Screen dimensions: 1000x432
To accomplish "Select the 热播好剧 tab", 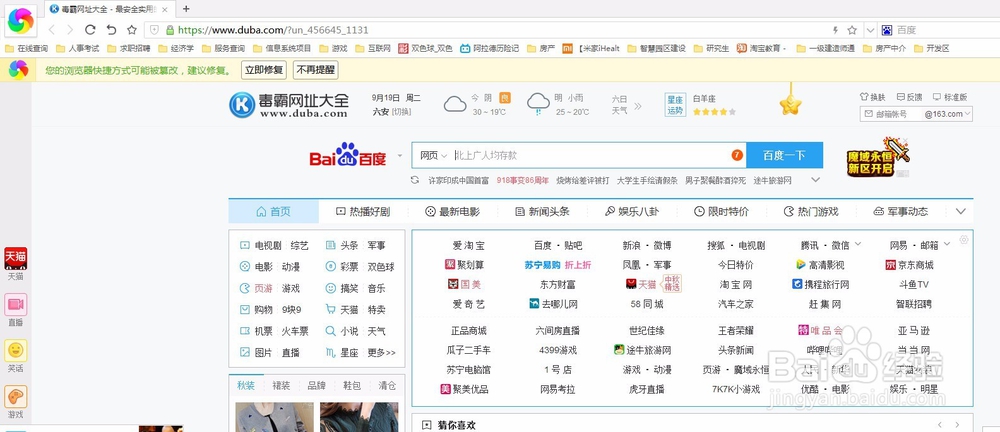I will tap(363, 211).
